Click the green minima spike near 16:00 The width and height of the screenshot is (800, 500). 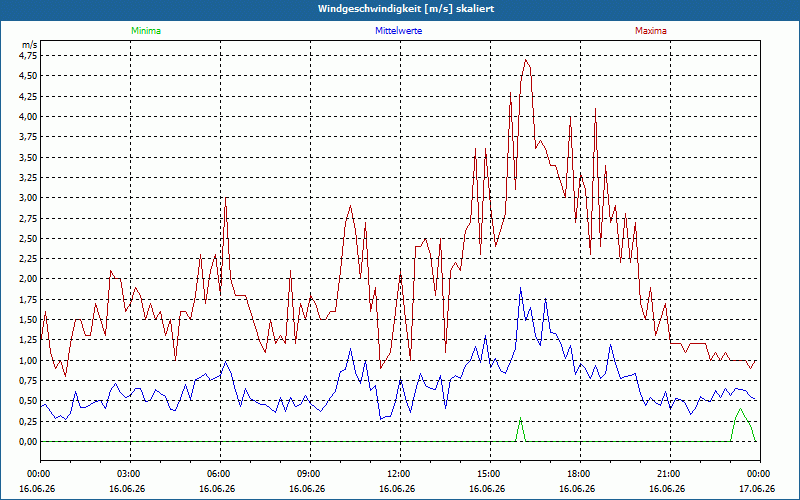click(x=520, y=430)
